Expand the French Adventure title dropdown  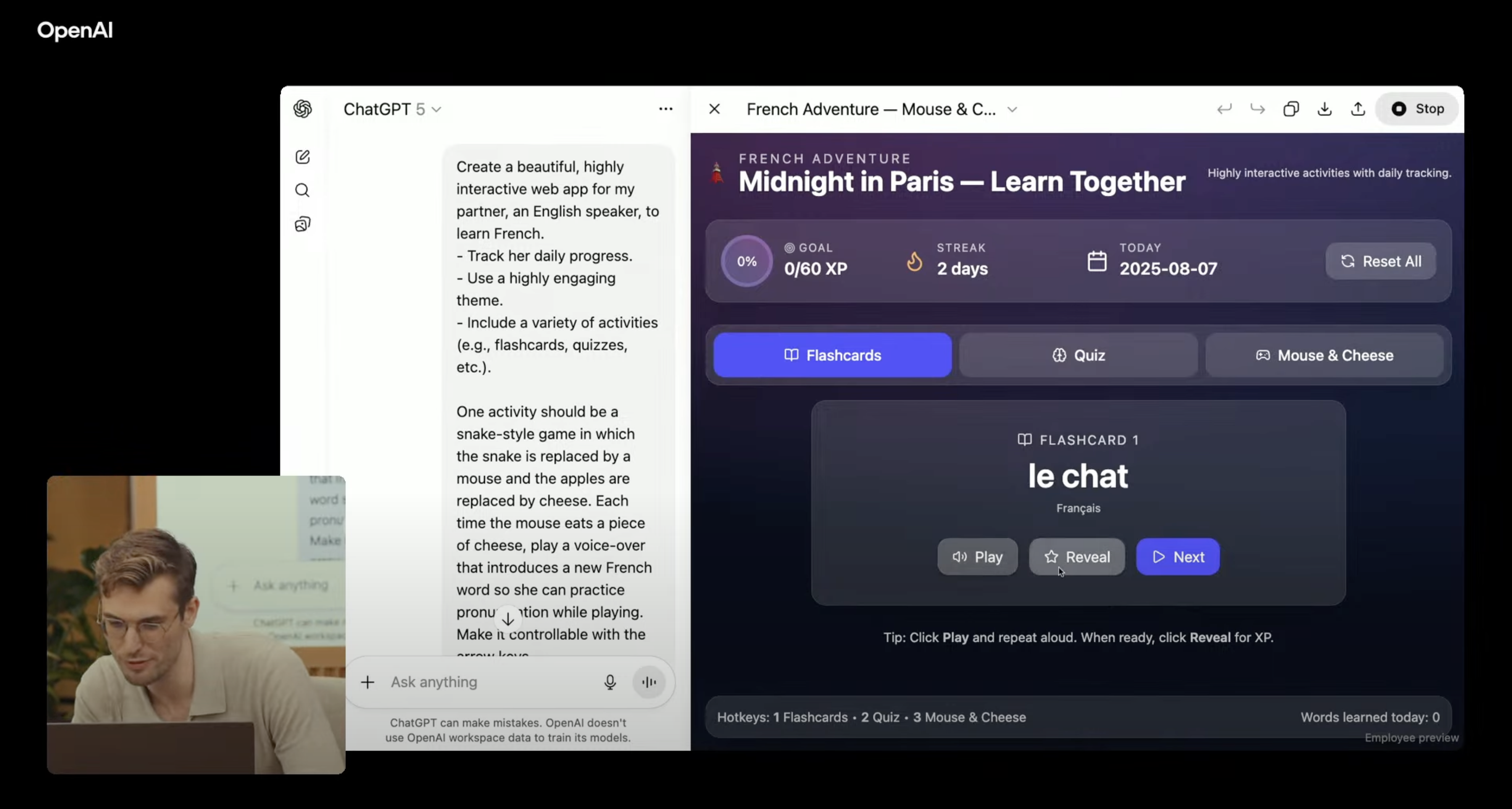(1012, 110)
